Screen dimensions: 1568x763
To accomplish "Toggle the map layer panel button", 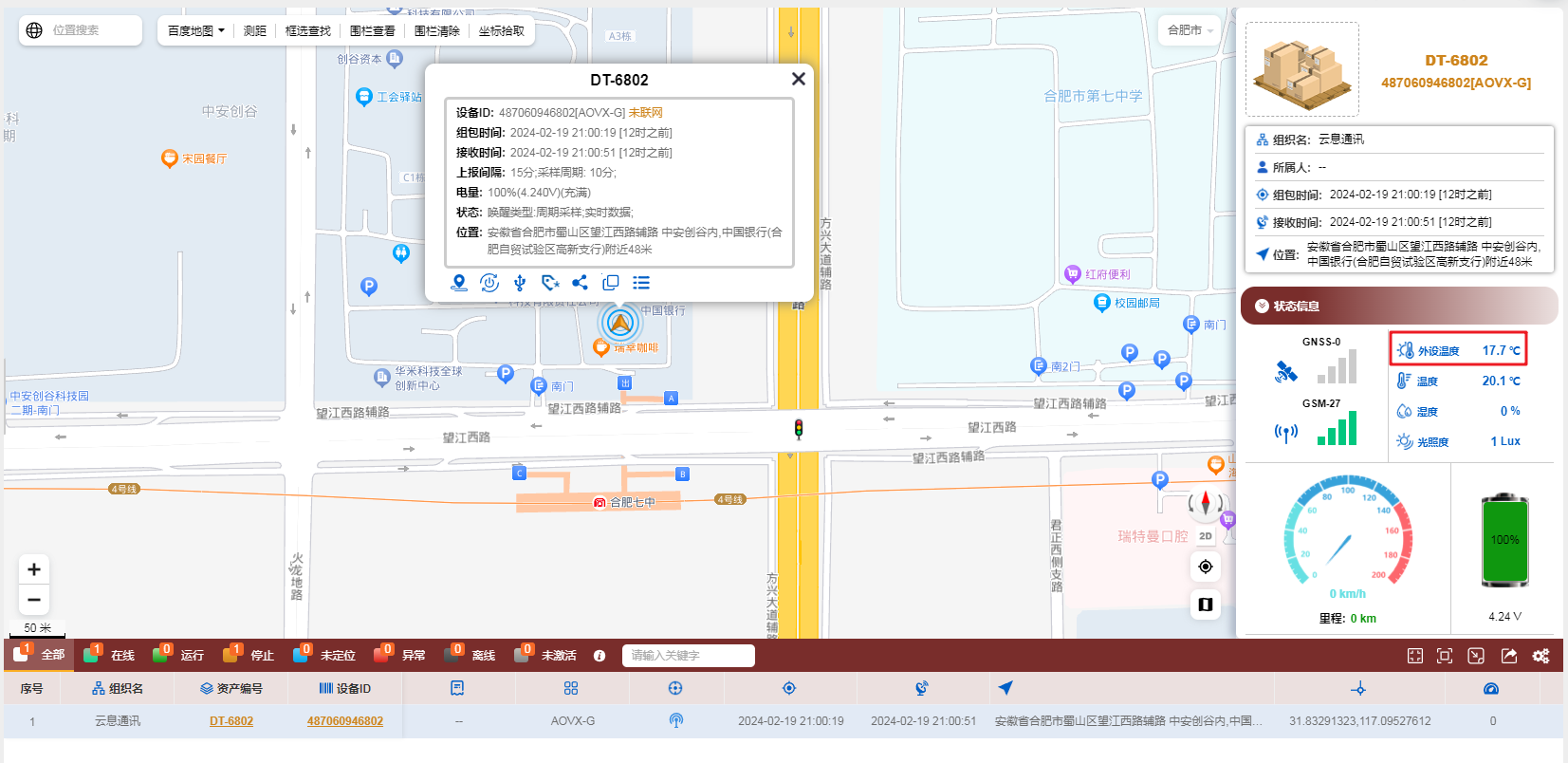I will [1206, 605].
